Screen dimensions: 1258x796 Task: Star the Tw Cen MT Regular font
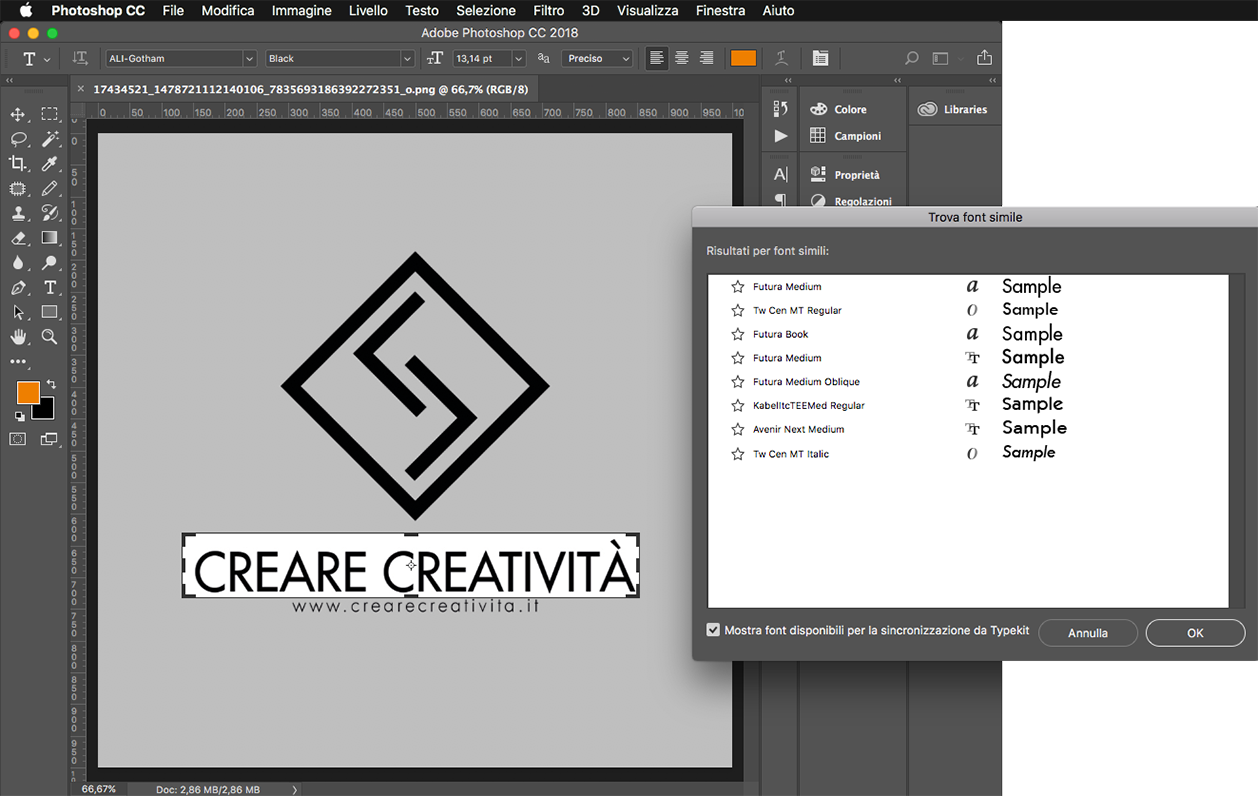pyautogui.click(x=738, y=311)
